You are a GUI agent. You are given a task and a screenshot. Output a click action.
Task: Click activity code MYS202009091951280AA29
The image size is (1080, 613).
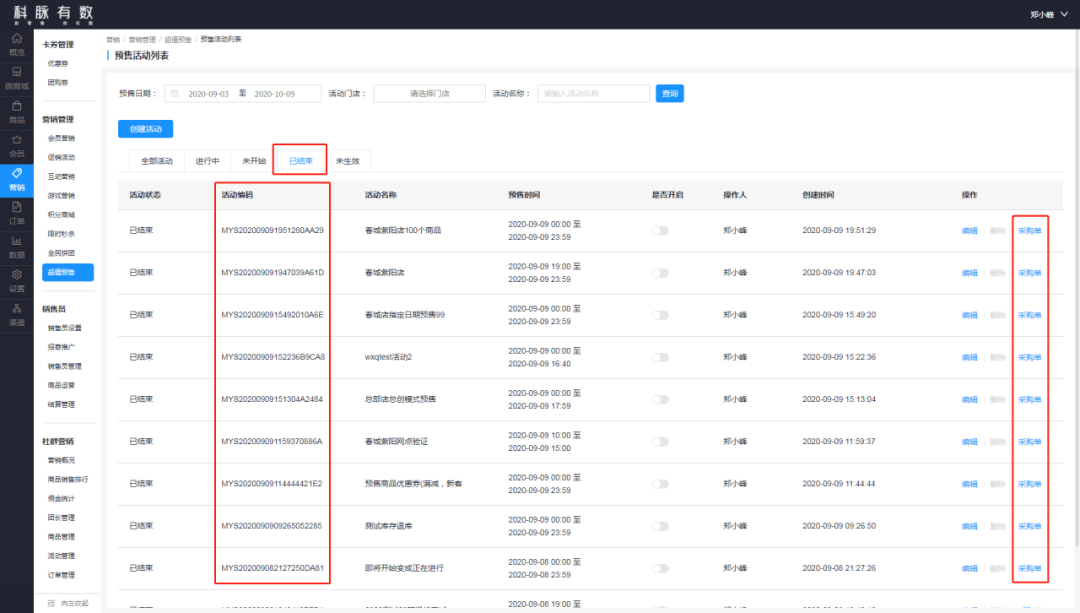tap(272, 231)
